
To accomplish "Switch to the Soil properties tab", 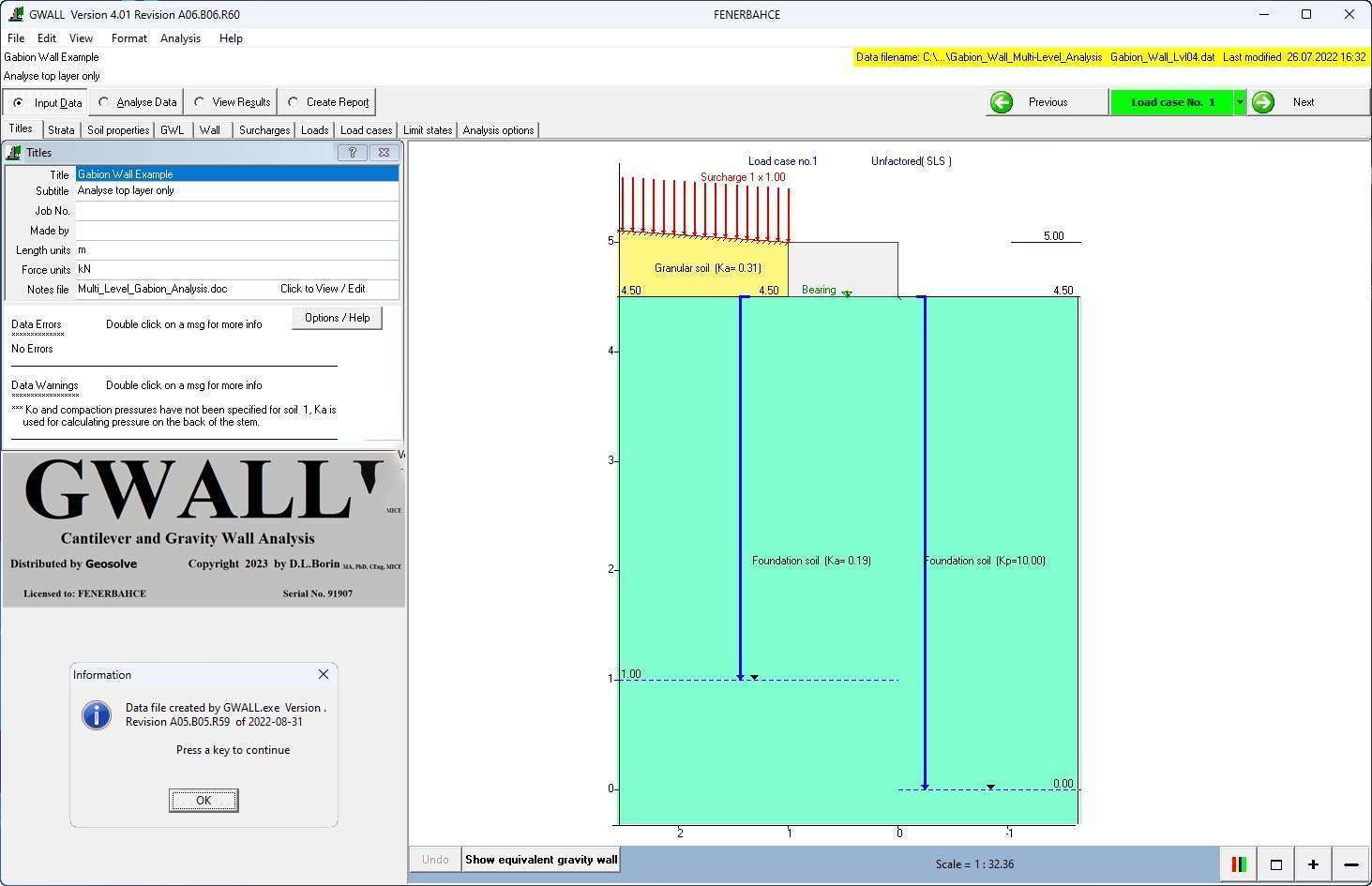I will tap(117, 129).
